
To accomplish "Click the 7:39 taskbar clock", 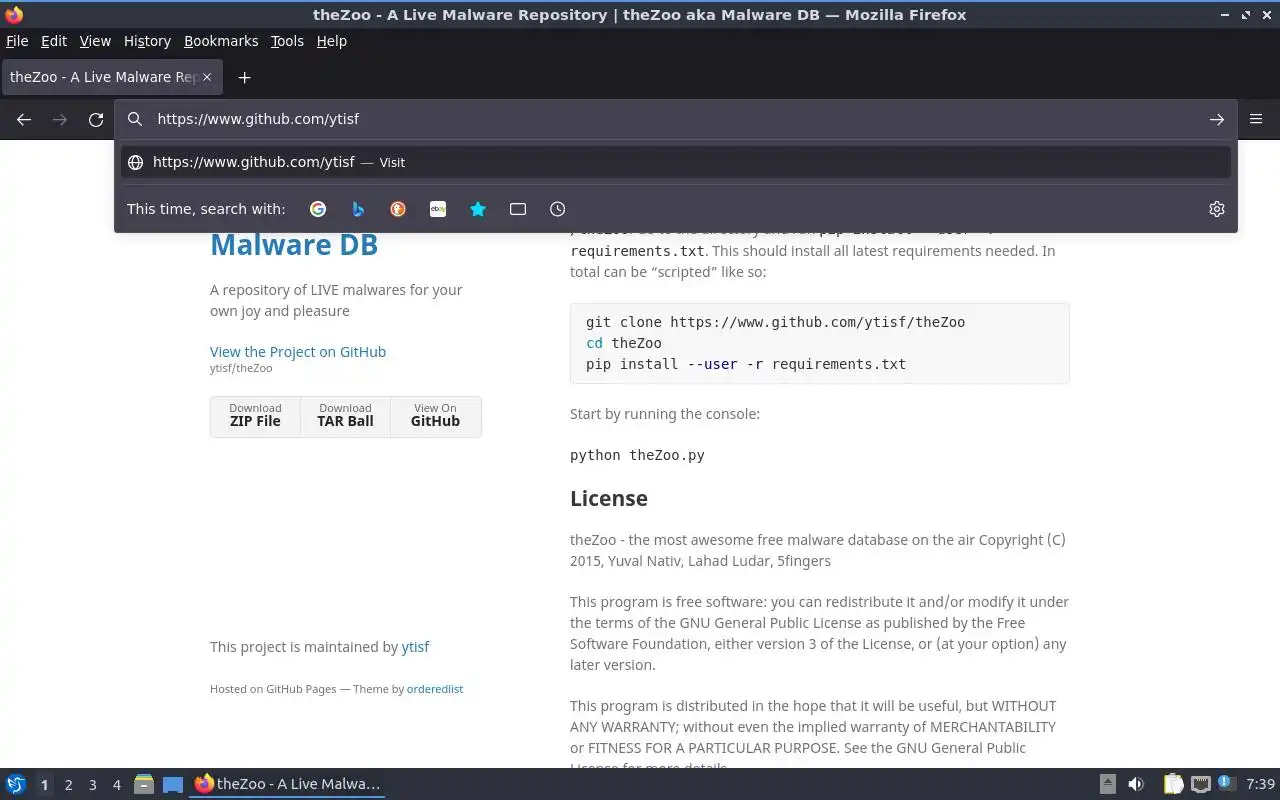I will [x=1260, y=784].
